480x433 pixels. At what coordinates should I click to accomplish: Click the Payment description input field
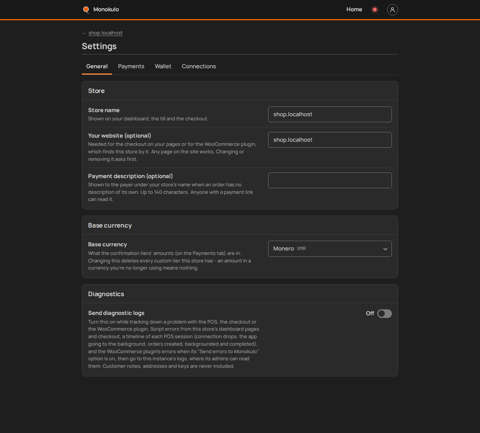click(330, 180)
